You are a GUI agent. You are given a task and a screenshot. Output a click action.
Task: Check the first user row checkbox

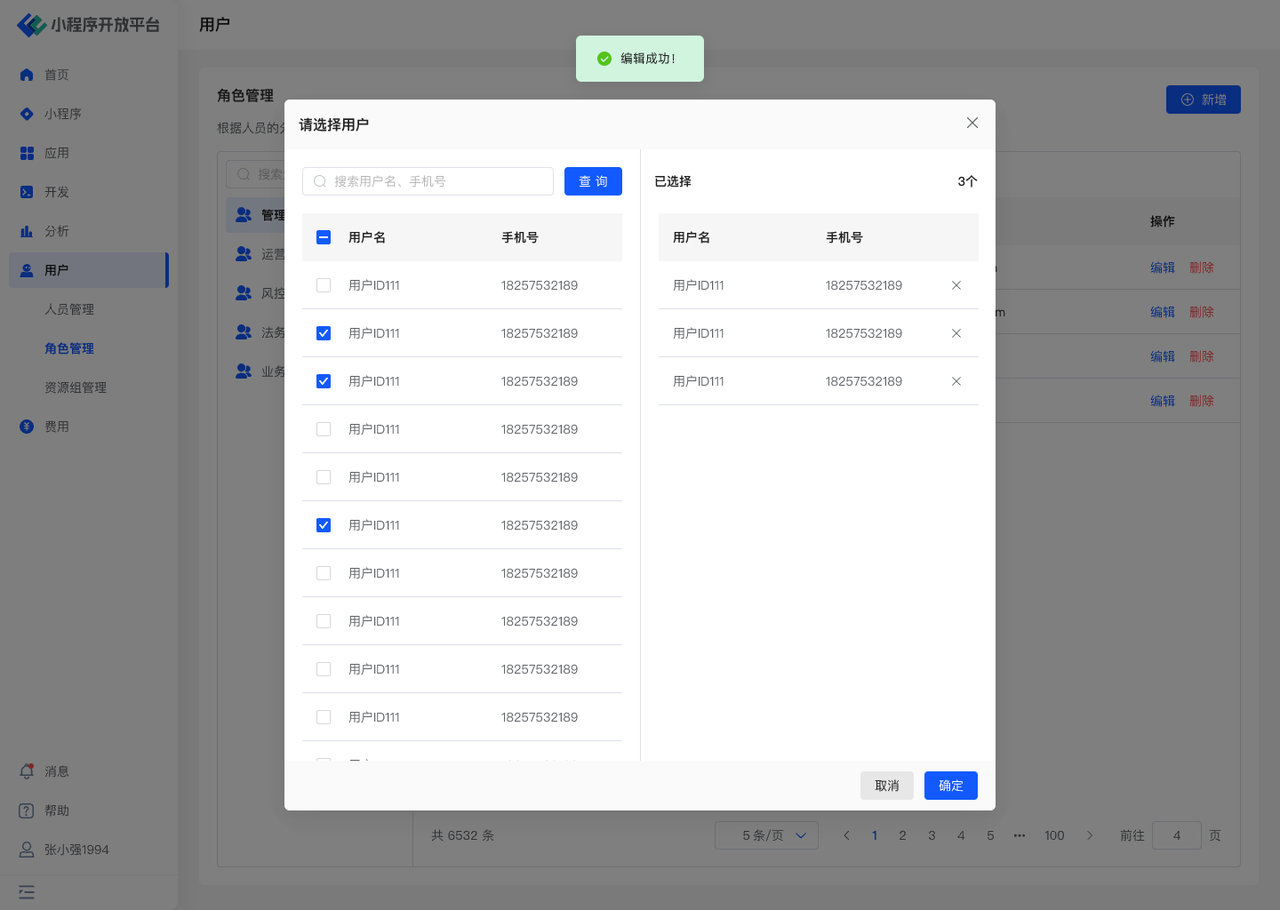click(323, 286)
